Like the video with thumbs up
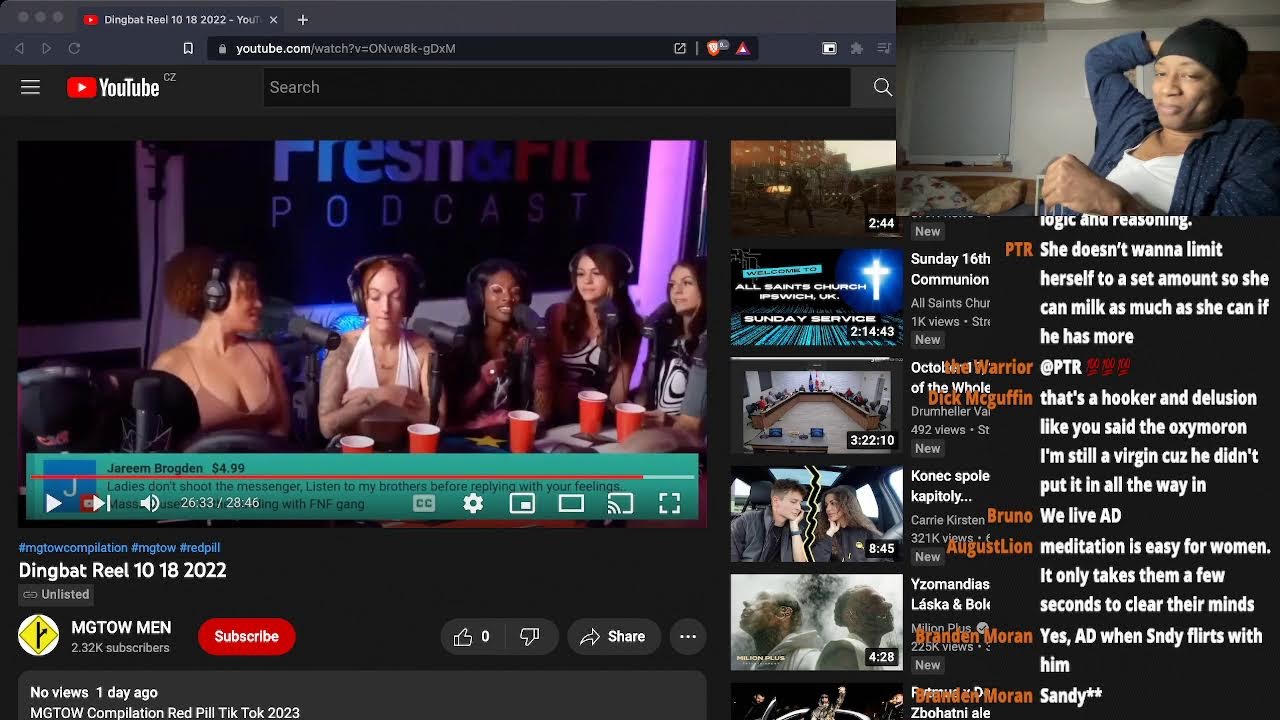1280x720 pixels. (473, 636)
